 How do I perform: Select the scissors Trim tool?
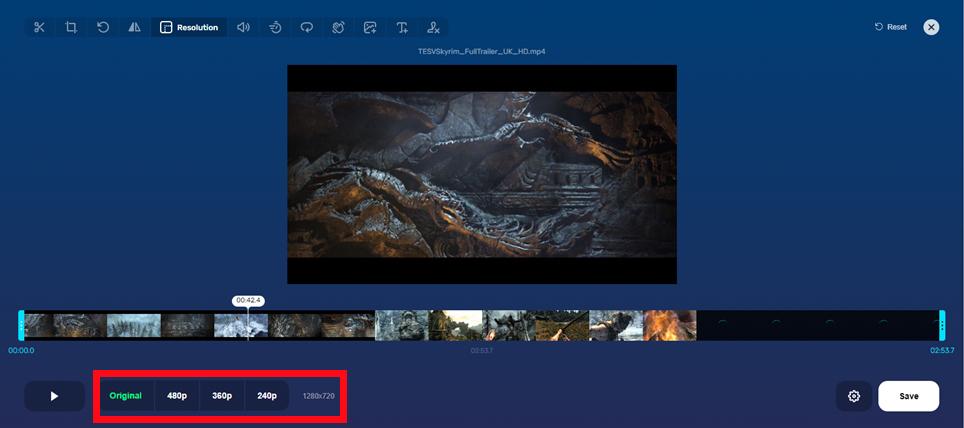[x=39, y=27]
